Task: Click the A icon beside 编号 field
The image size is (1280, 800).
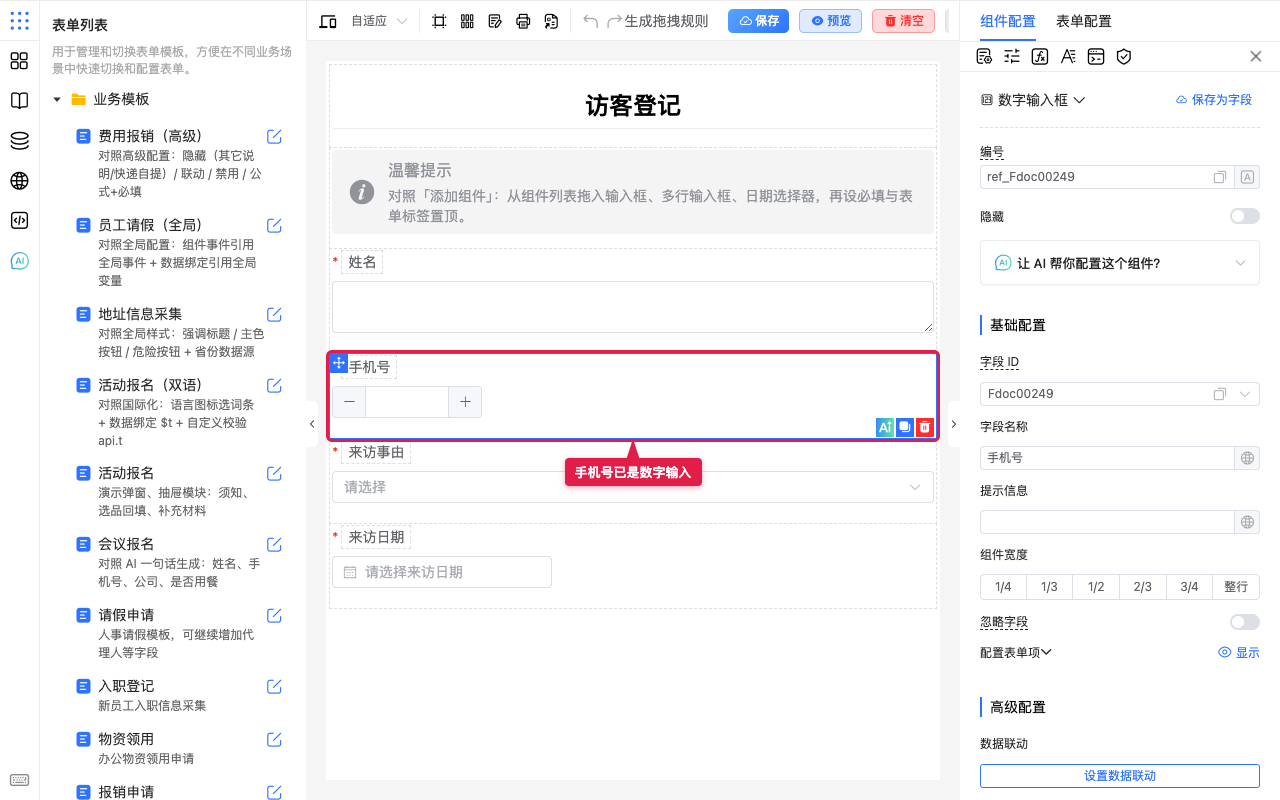Action: coord(1248,177)
